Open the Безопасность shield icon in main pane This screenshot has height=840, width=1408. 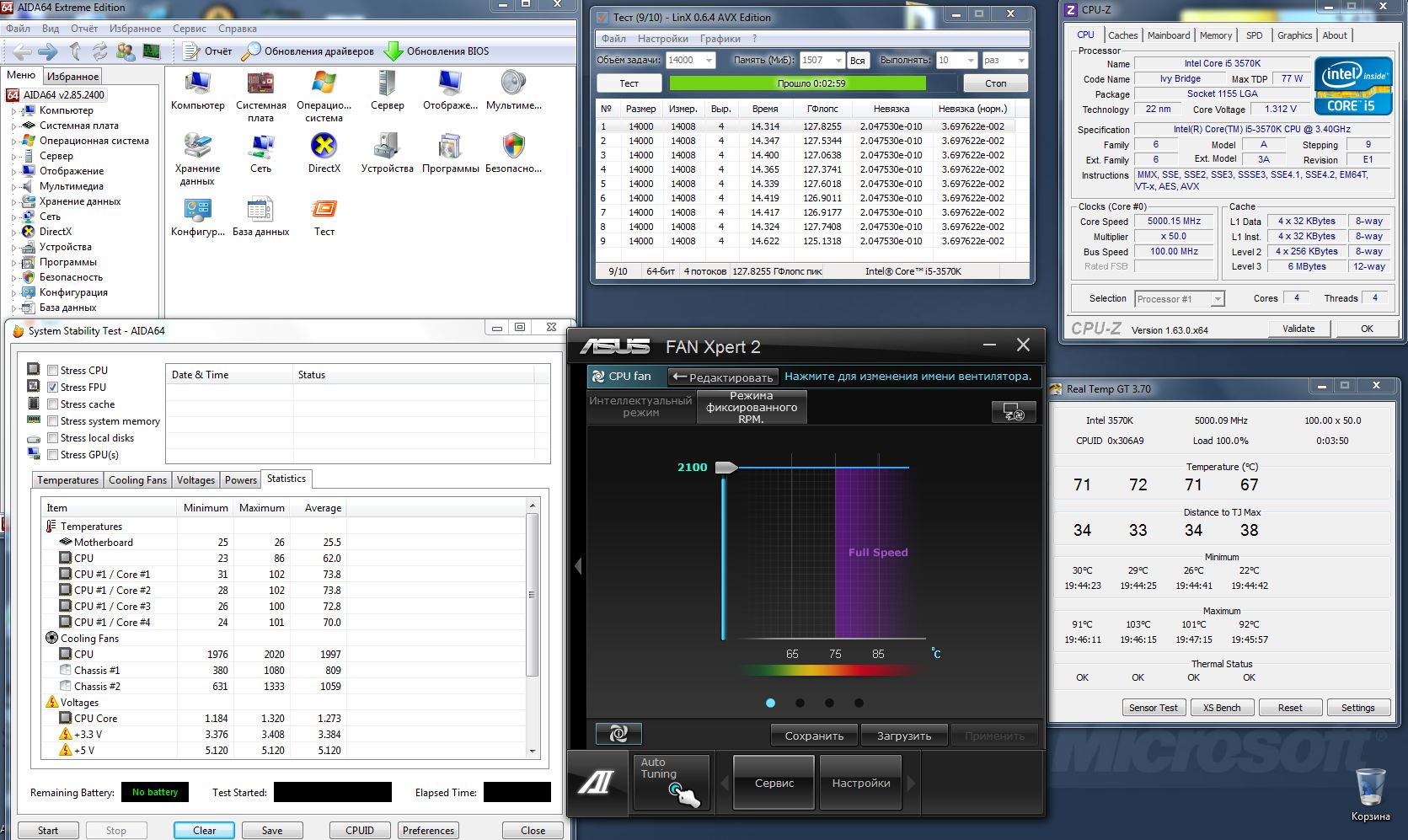coord(513,153)
